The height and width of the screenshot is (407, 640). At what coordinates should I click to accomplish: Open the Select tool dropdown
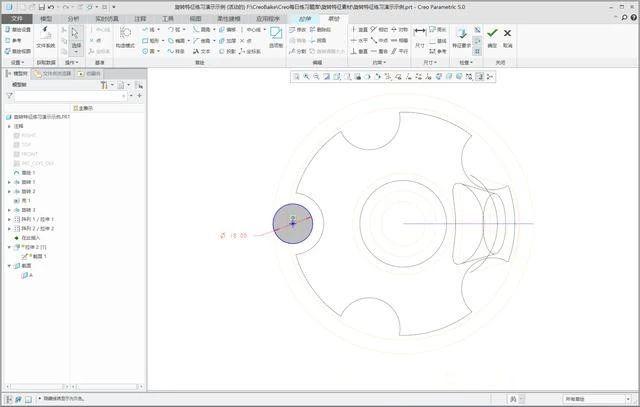pyautogui.click(x=76, y=52)
